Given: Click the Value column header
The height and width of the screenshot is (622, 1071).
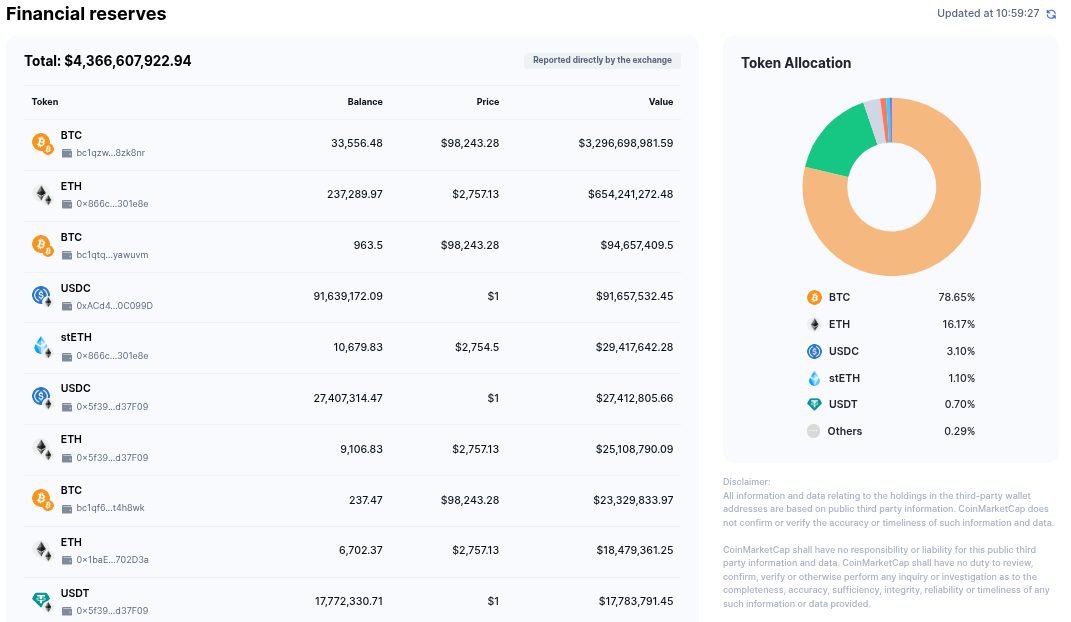Looking at the screenshot, I should tap(660, 102).
